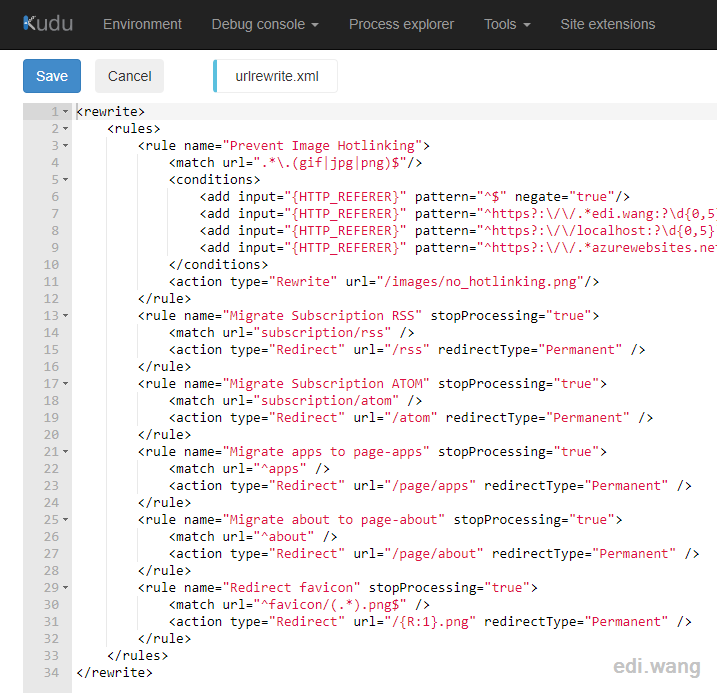Select line number 24 in the gutter
717x693 pixels.
coord(51,503)
